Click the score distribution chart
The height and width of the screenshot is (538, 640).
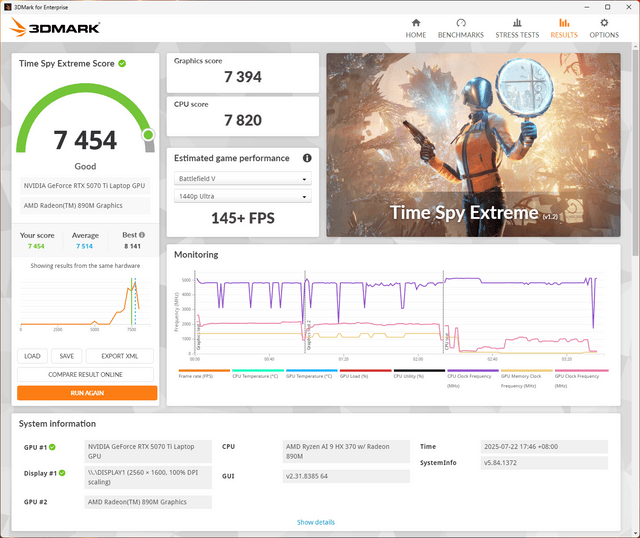click(x=85, y=304)
